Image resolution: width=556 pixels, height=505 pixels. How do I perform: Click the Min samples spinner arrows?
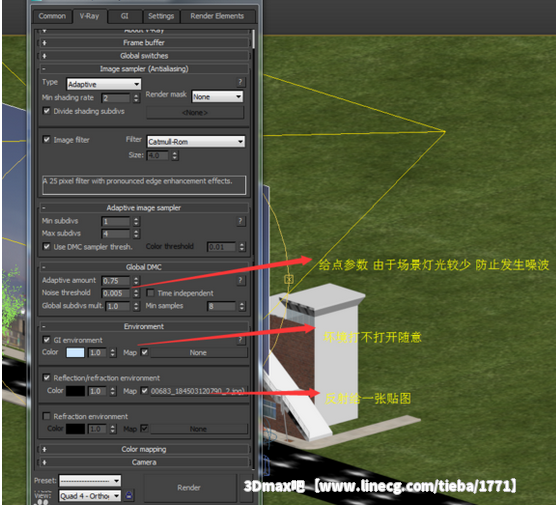242,306
